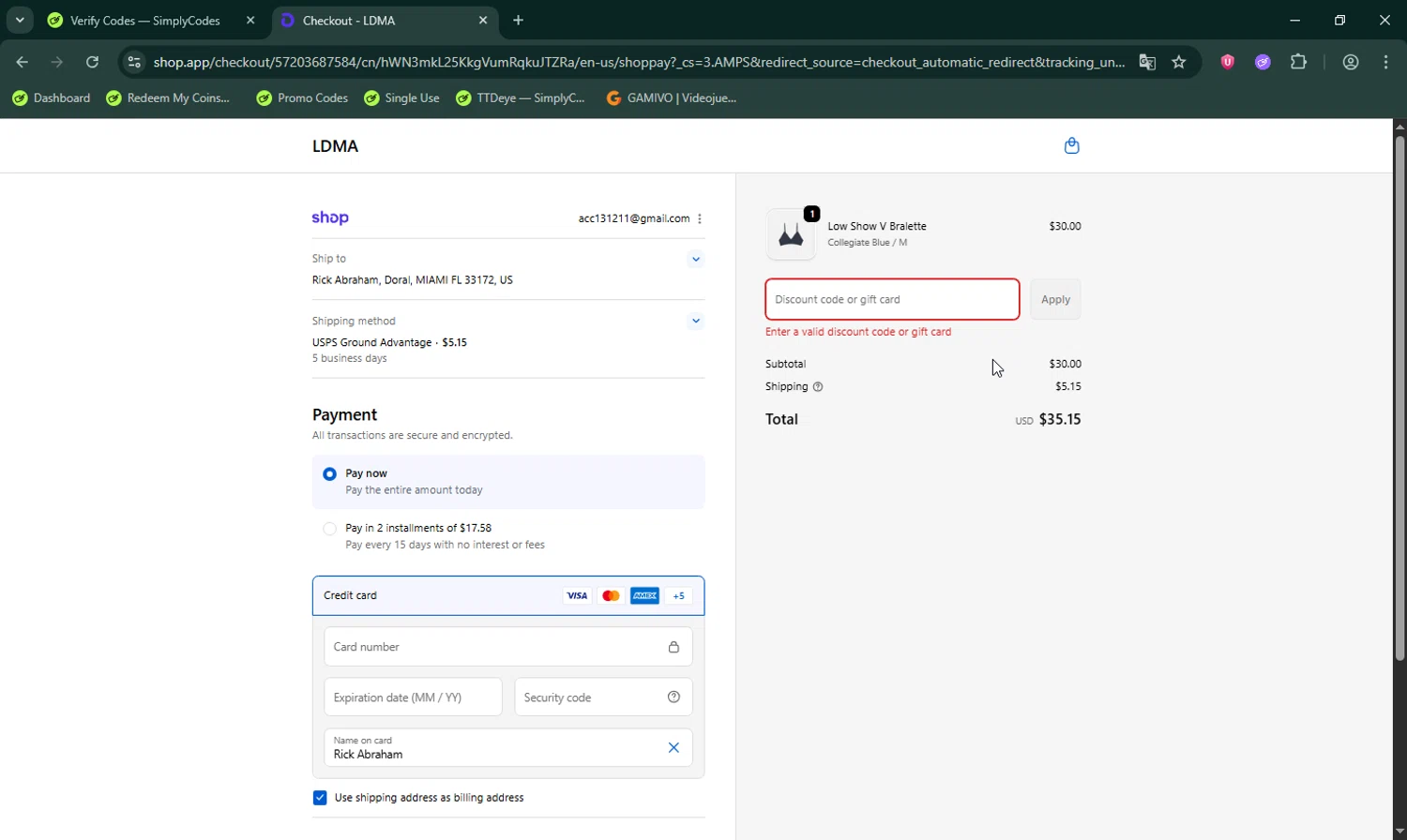Show the +5 more card types
This screenshot has width=1407, height=840.
pos(679,595)
